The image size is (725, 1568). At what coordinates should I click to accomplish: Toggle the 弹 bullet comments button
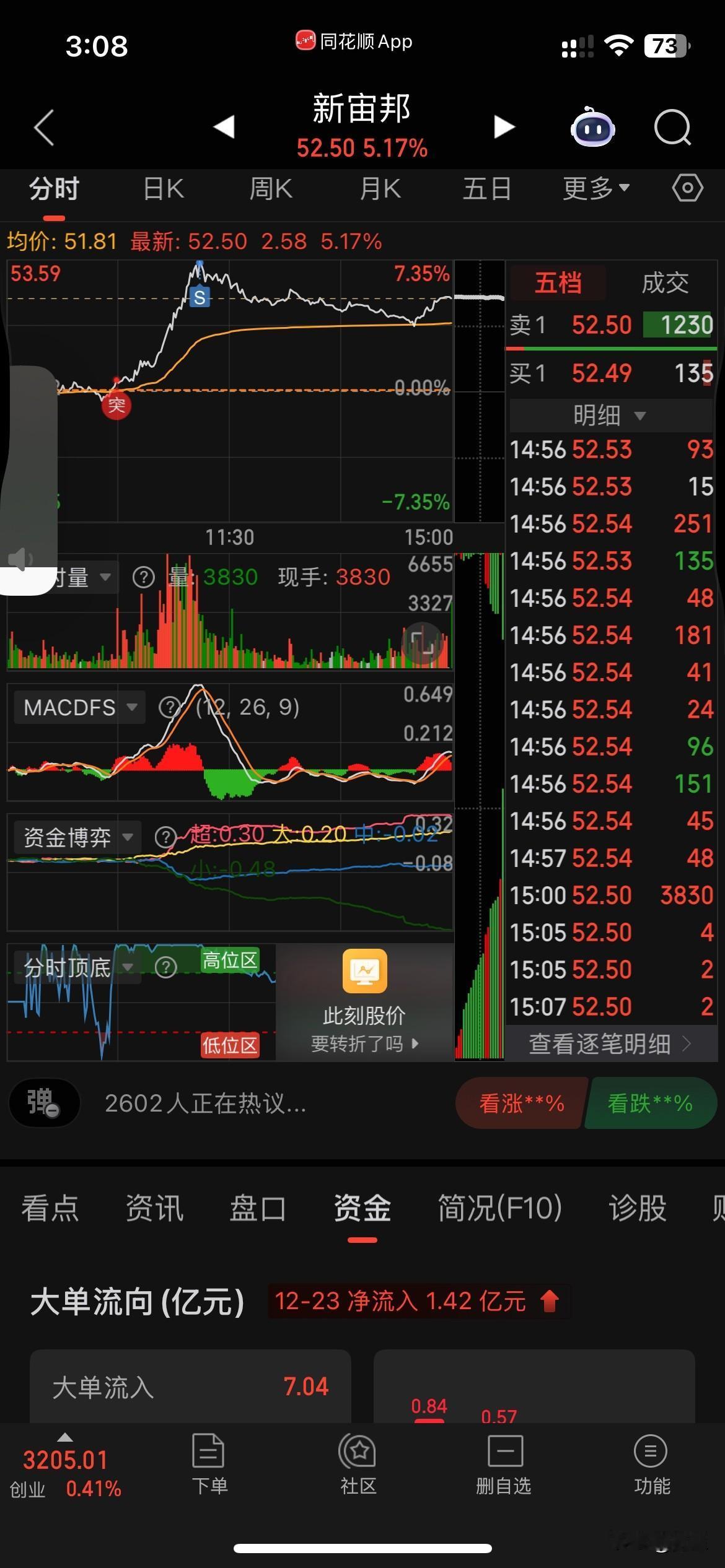tap(44, 1103)
